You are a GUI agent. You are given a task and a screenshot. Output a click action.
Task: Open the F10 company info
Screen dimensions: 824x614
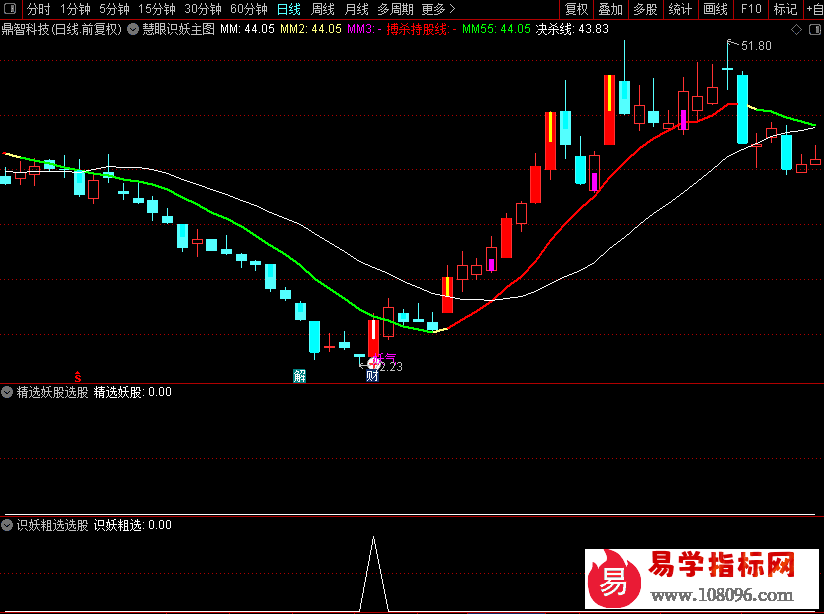click(x=751, y=9)
